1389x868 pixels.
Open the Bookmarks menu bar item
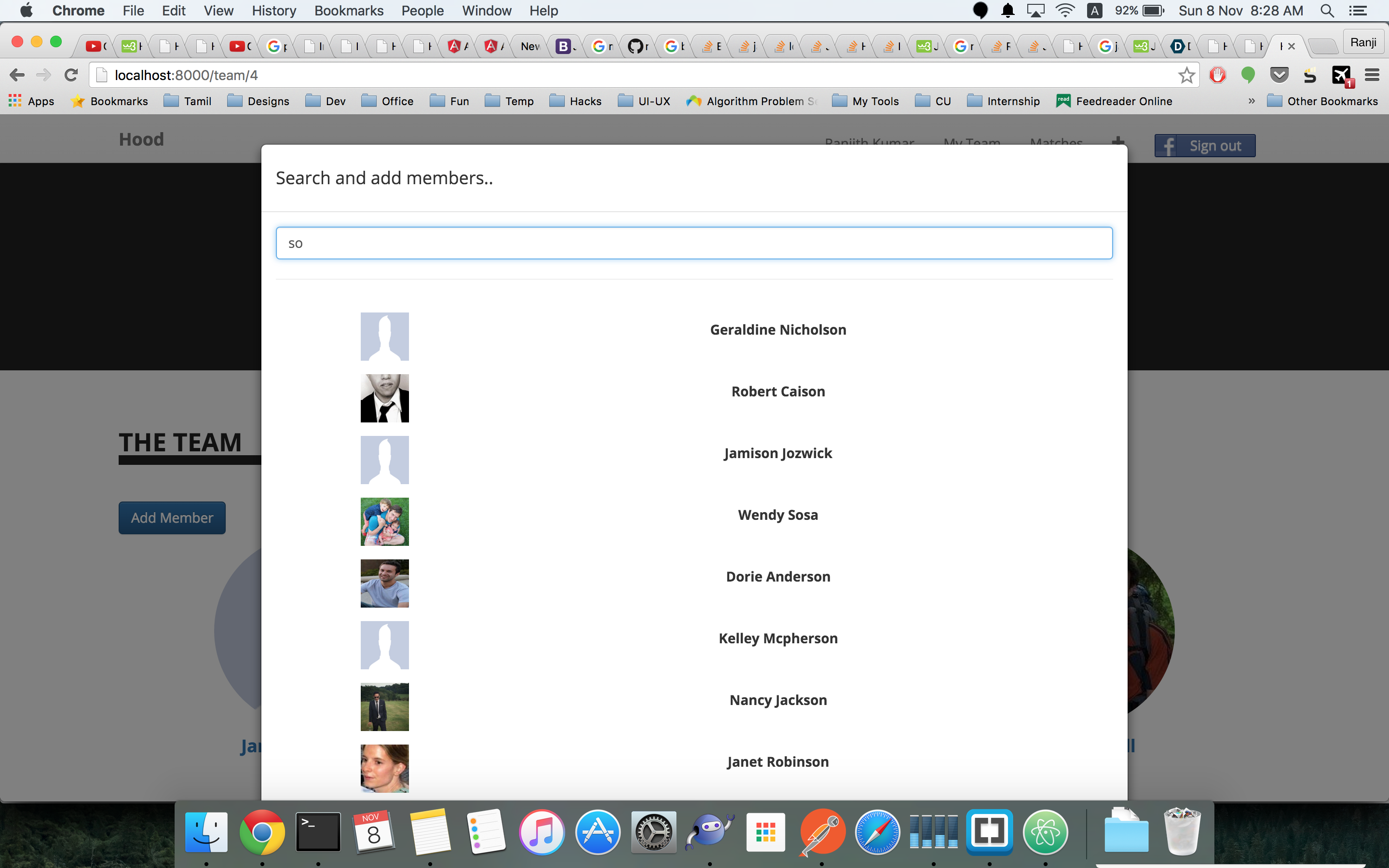[x=348, y=11]
